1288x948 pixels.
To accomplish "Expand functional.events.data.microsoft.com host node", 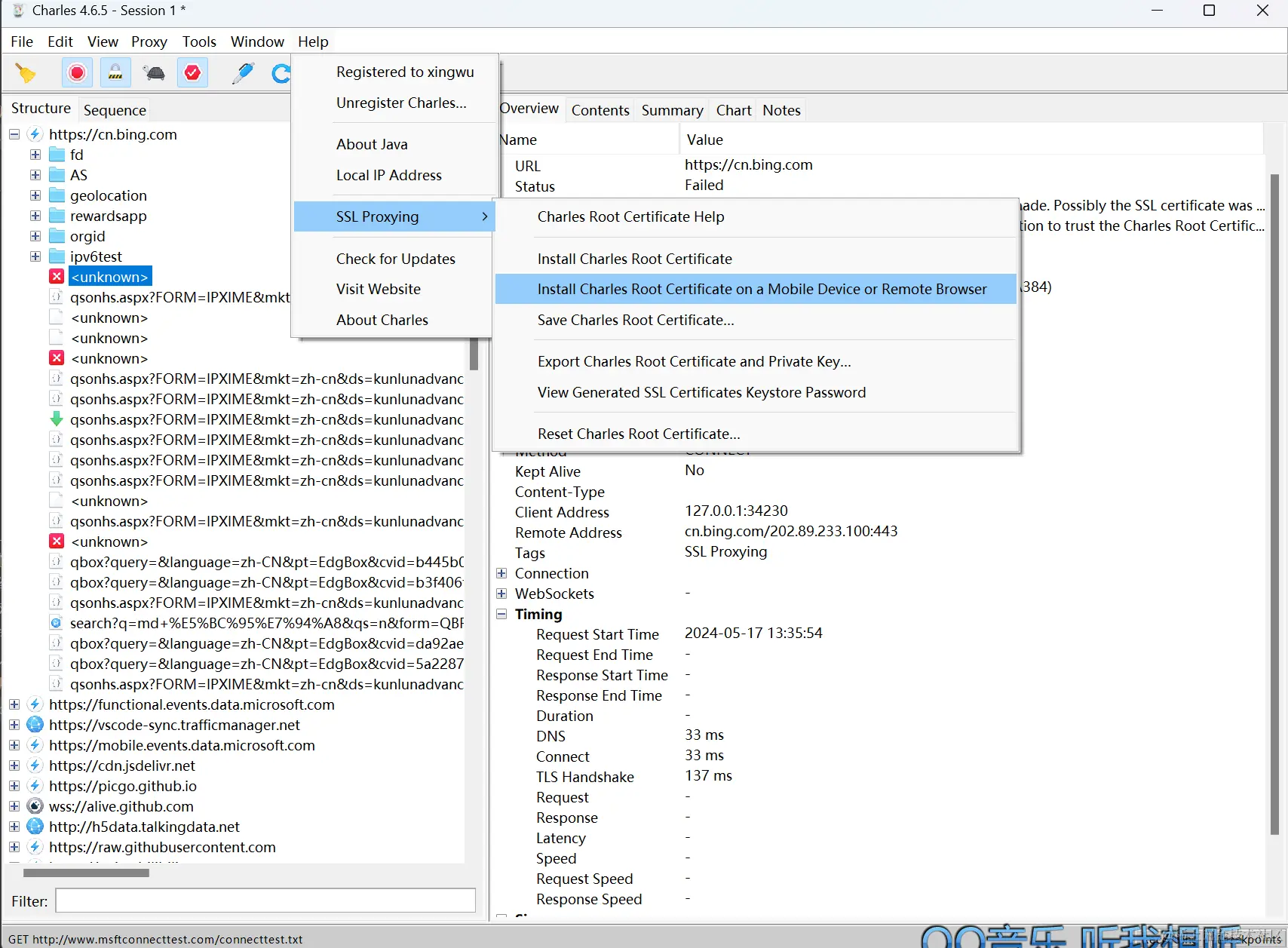I will 14,704.
